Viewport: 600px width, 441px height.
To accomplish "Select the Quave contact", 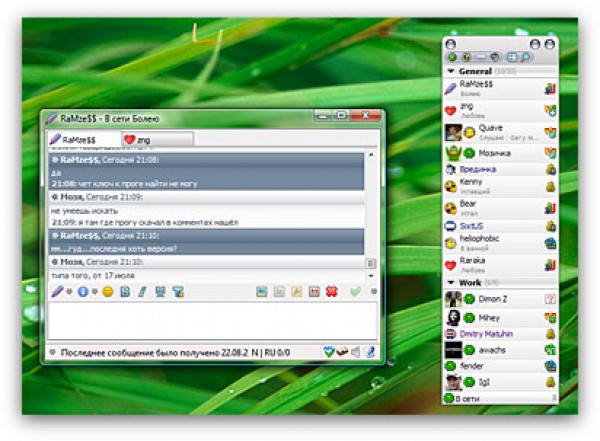I will [x=500, y=132].
